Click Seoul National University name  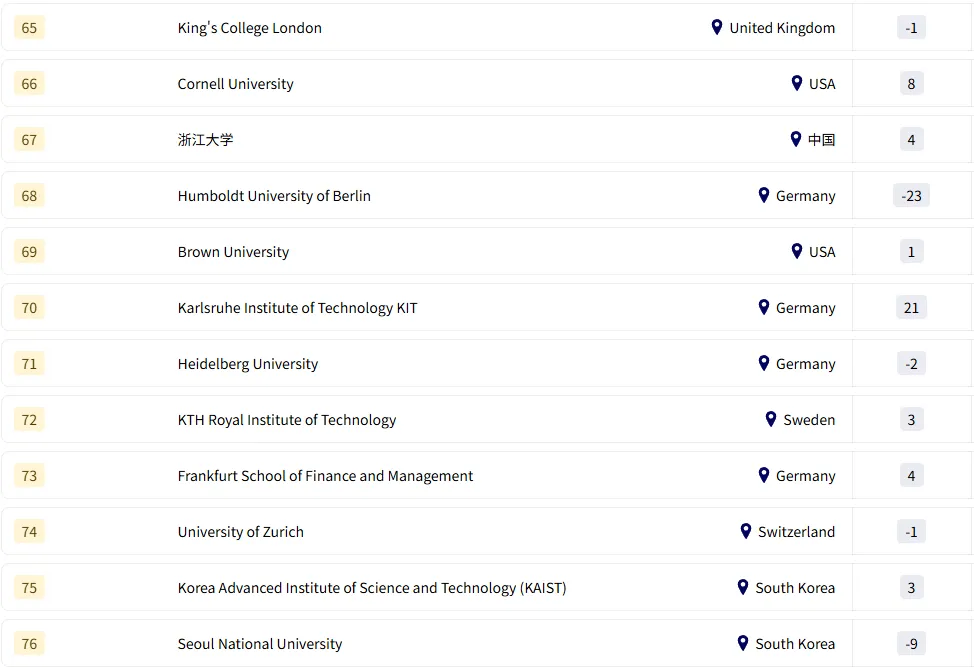coord(260,644)
